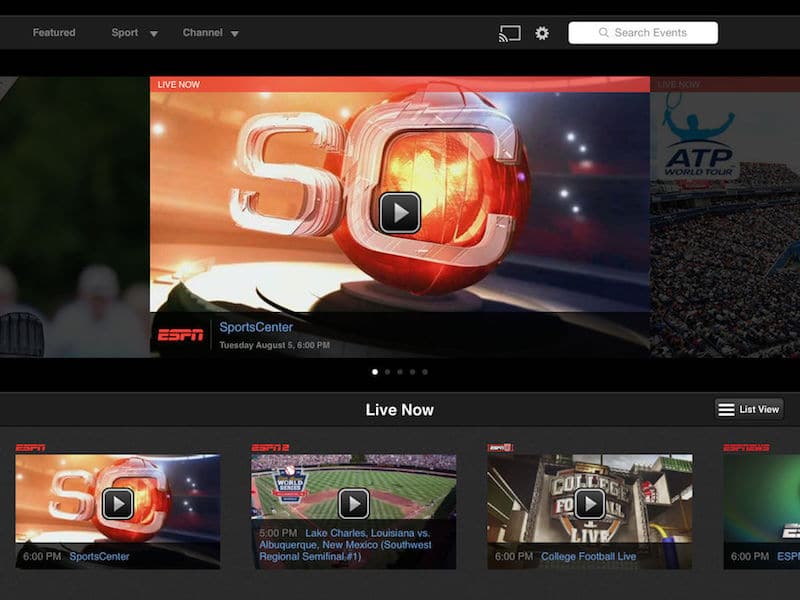Select the College Football Live title
The width and height of the screenshot is (800, 600).
click(x=589, y=557)
